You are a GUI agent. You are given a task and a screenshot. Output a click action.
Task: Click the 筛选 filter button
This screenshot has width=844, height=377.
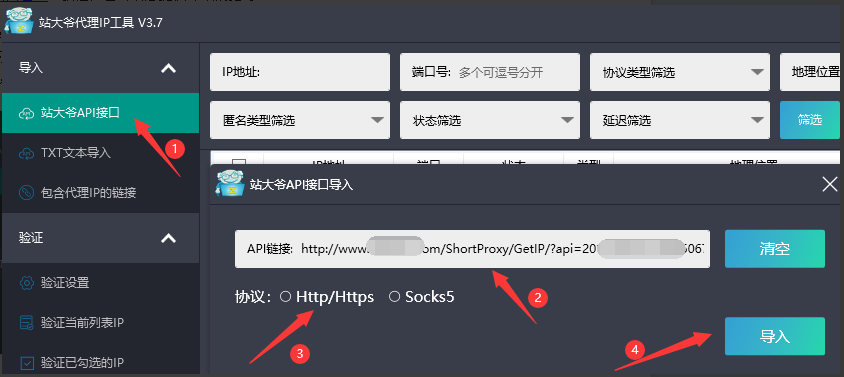click(810, 120)
